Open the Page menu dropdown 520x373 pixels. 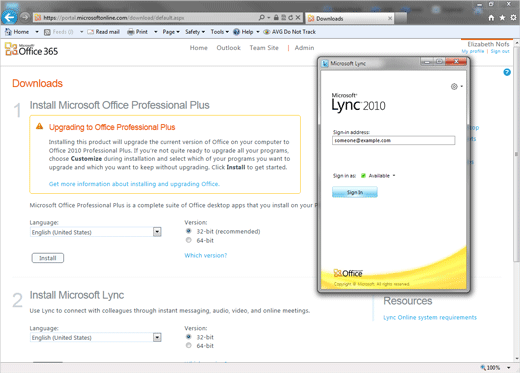click(171, 32)
